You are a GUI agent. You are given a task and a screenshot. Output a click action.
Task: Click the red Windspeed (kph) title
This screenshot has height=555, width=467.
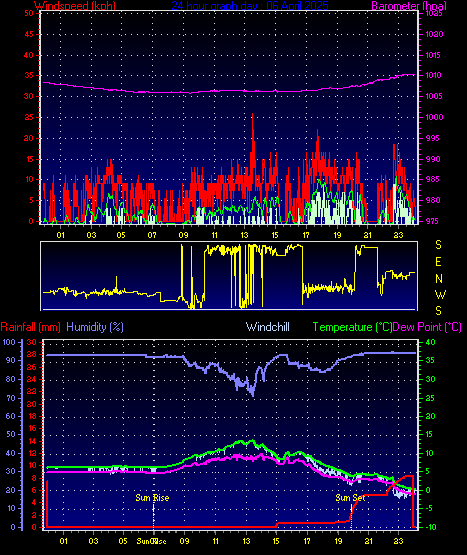pos(75,6)
